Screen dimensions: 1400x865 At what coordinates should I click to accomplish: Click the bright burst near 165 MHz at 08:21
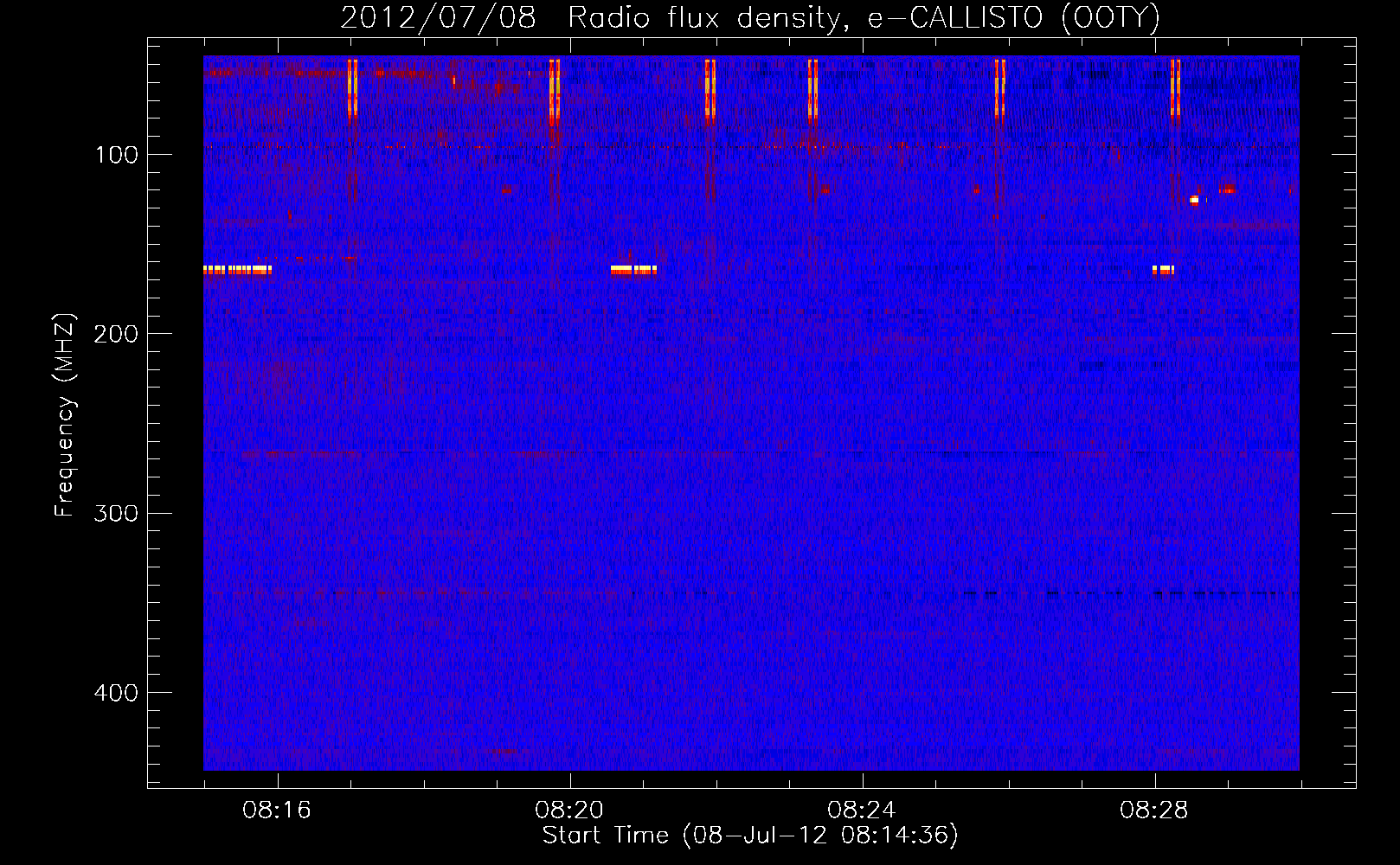click(633, 270)
